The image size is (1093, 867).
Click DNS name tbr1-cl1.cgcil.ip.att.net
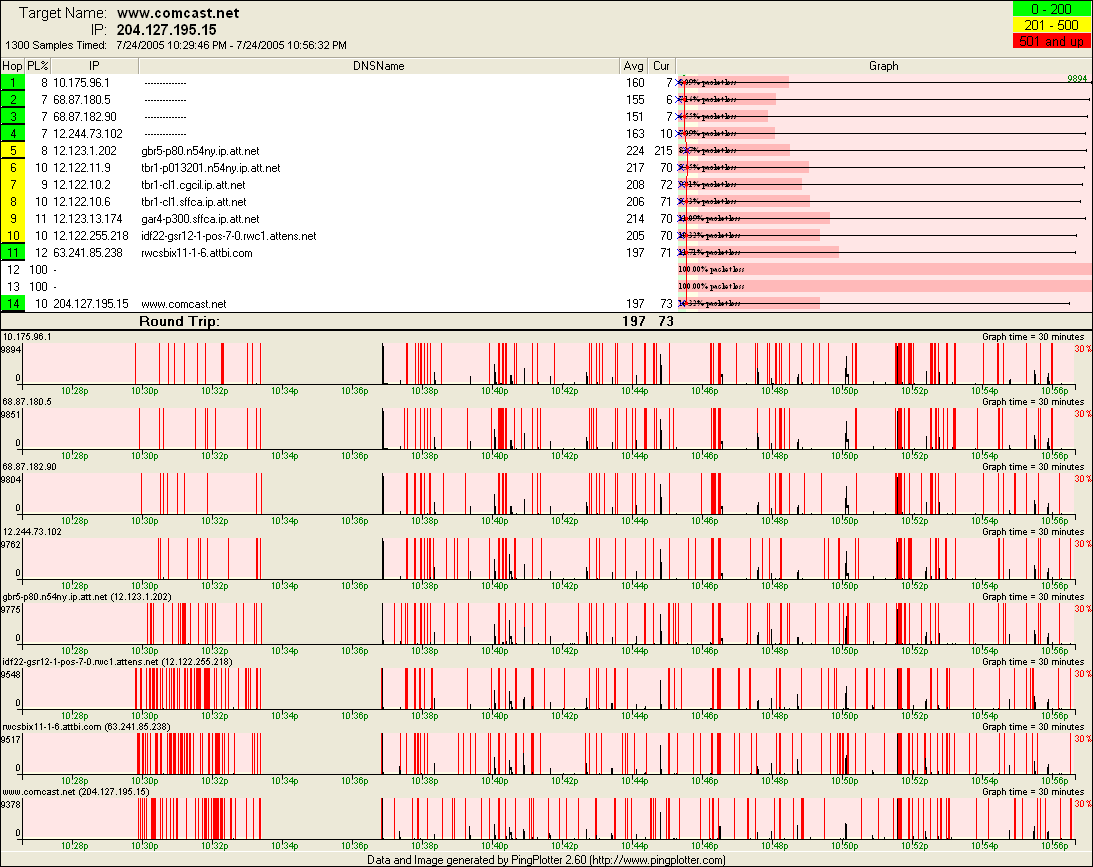point(193,185)
